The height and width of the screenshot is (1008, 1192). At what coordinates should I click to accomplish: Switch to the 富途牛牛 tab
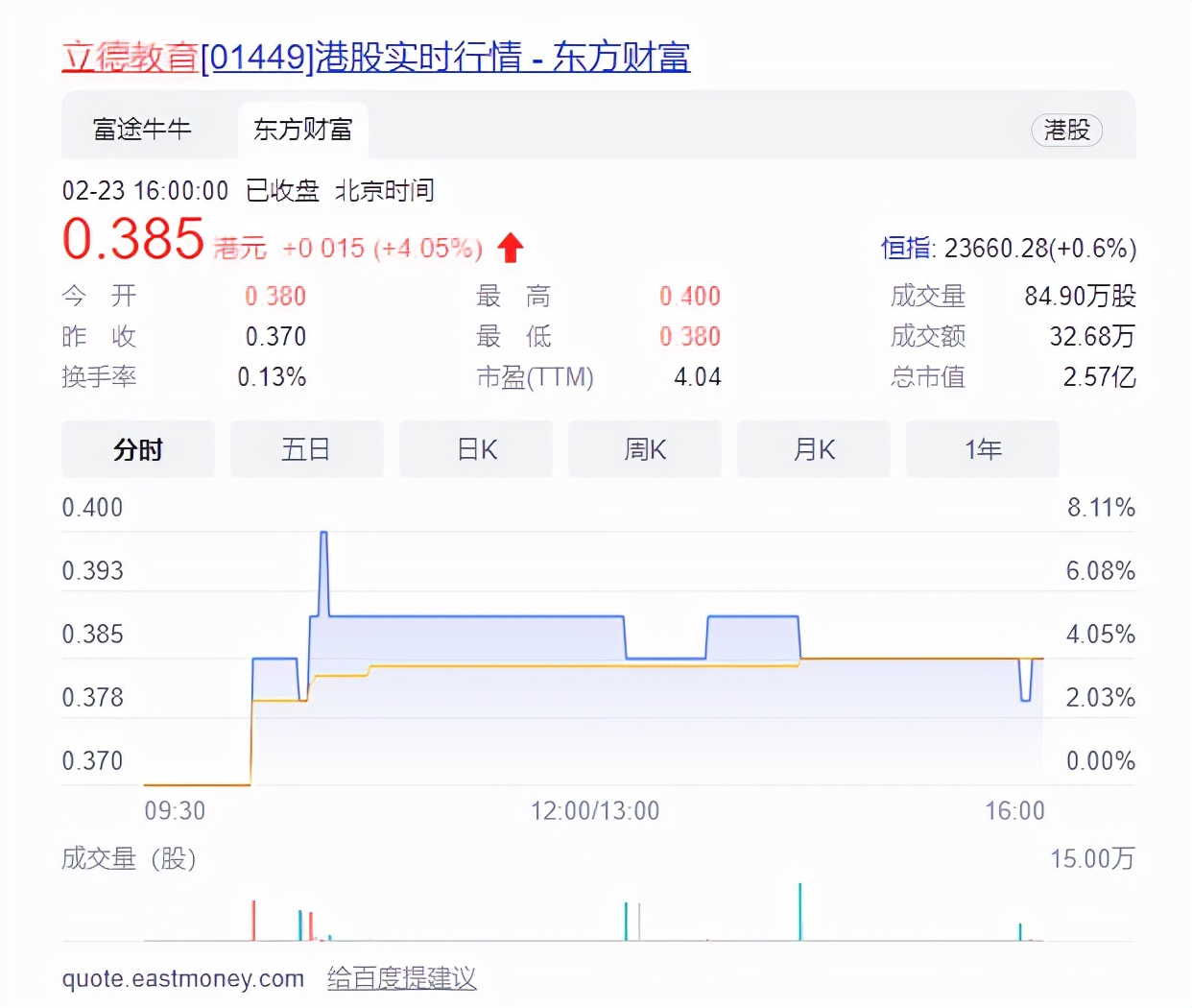[x=142, y=130]
